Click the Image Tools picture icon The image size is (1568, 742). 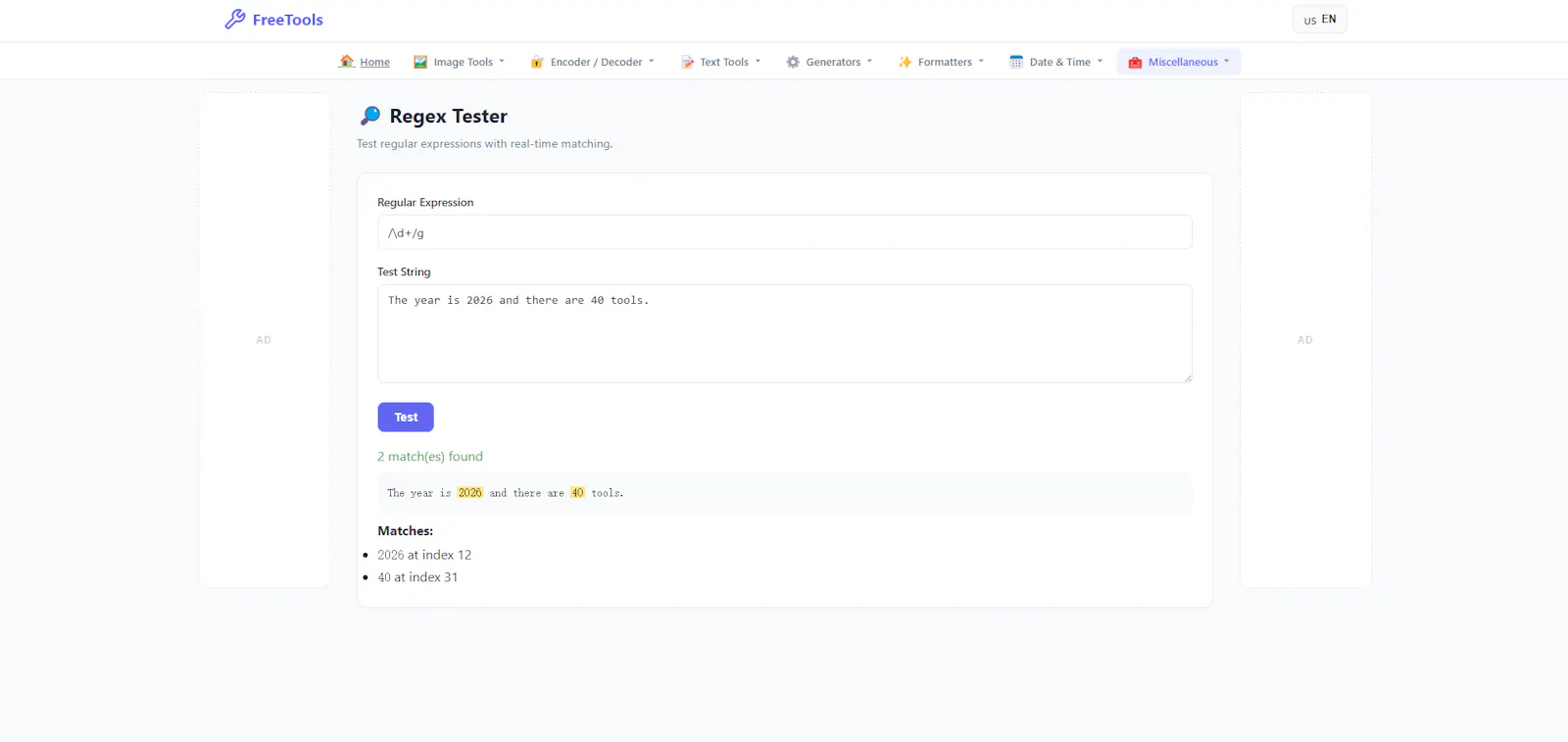(420, 62)
